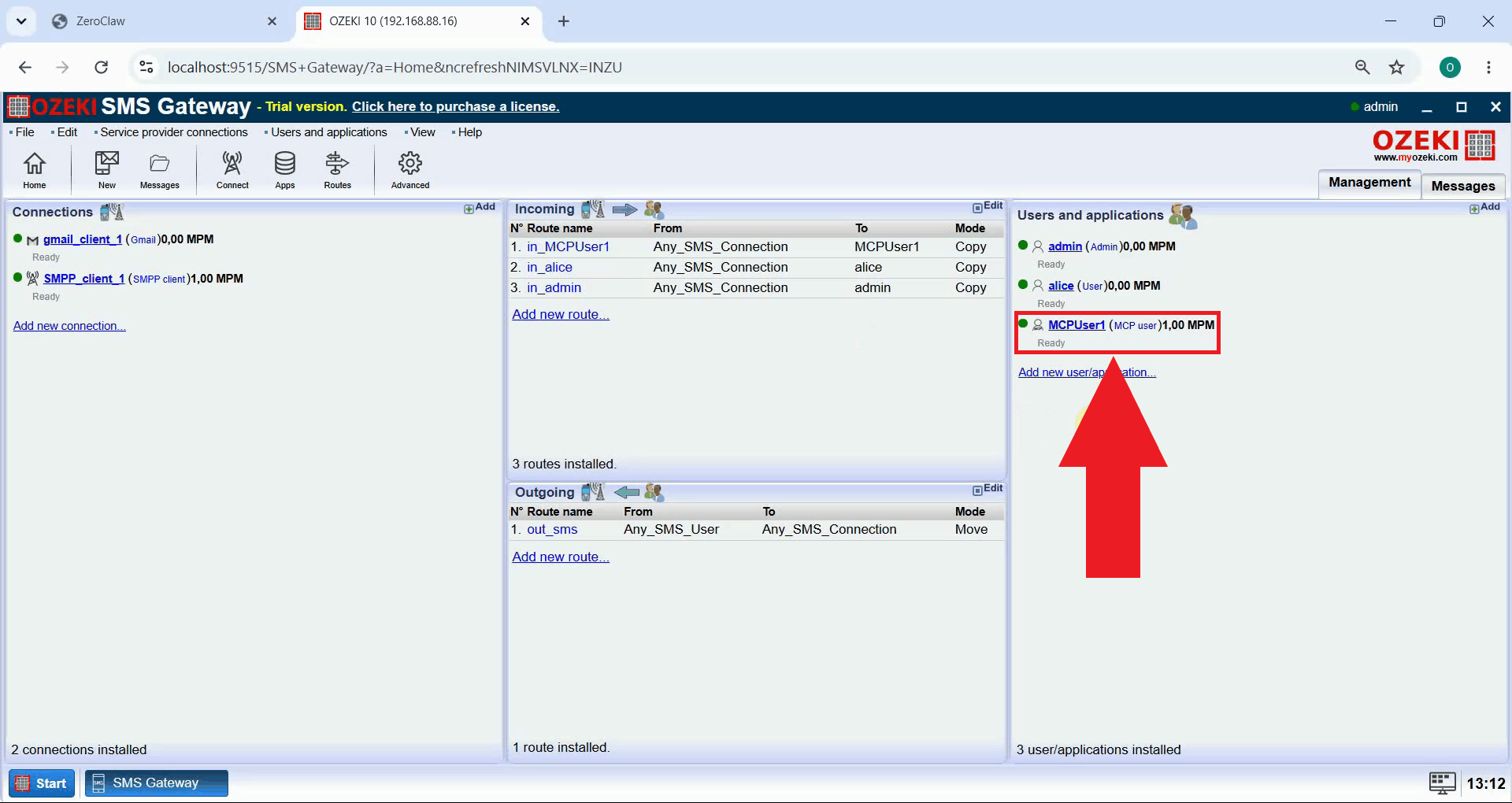
Task: Open the in_MCPUser1 incoming route
Action: click(x=568, y=247)
